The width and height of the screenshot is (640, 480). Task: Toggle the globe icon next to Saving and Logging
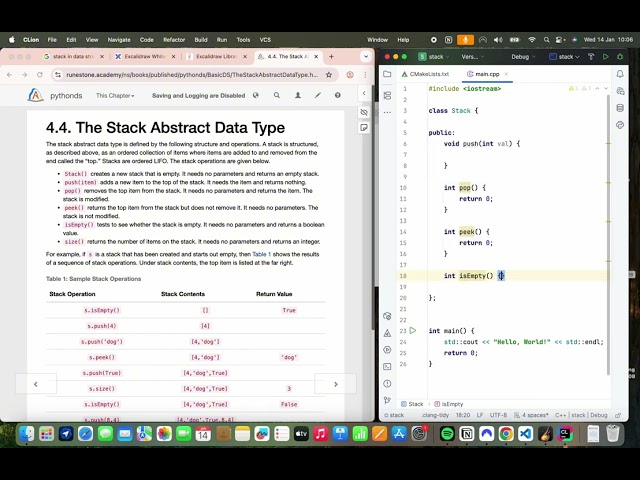tap(256, 95)
